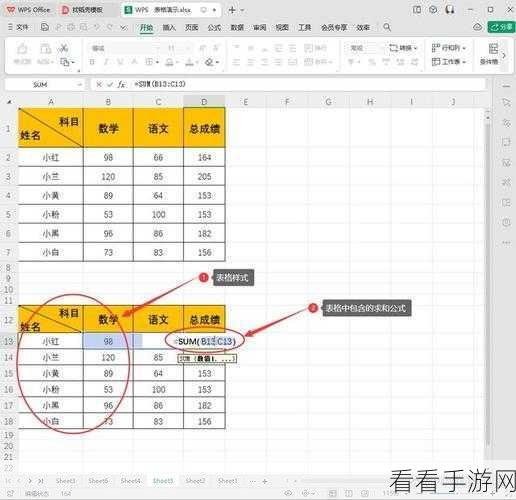Screen dimensions: 516x500
Task: Click the selection pointer icon in the right sidebar
Action: coord(506,103)
